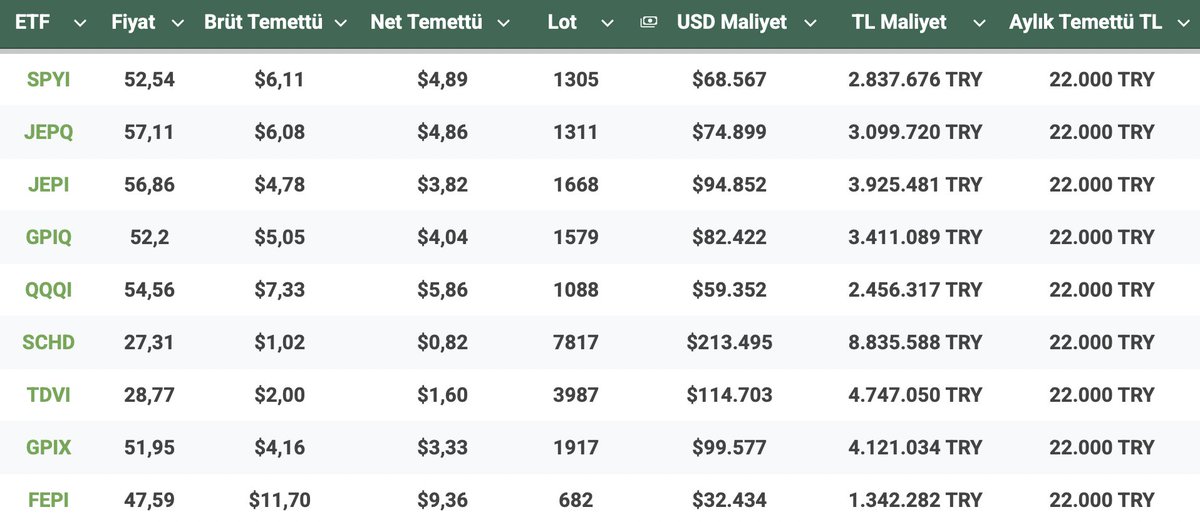The image size is (1200, 522).
Task: Click the FEPI price 47,59
Action: tap(149, 500)
